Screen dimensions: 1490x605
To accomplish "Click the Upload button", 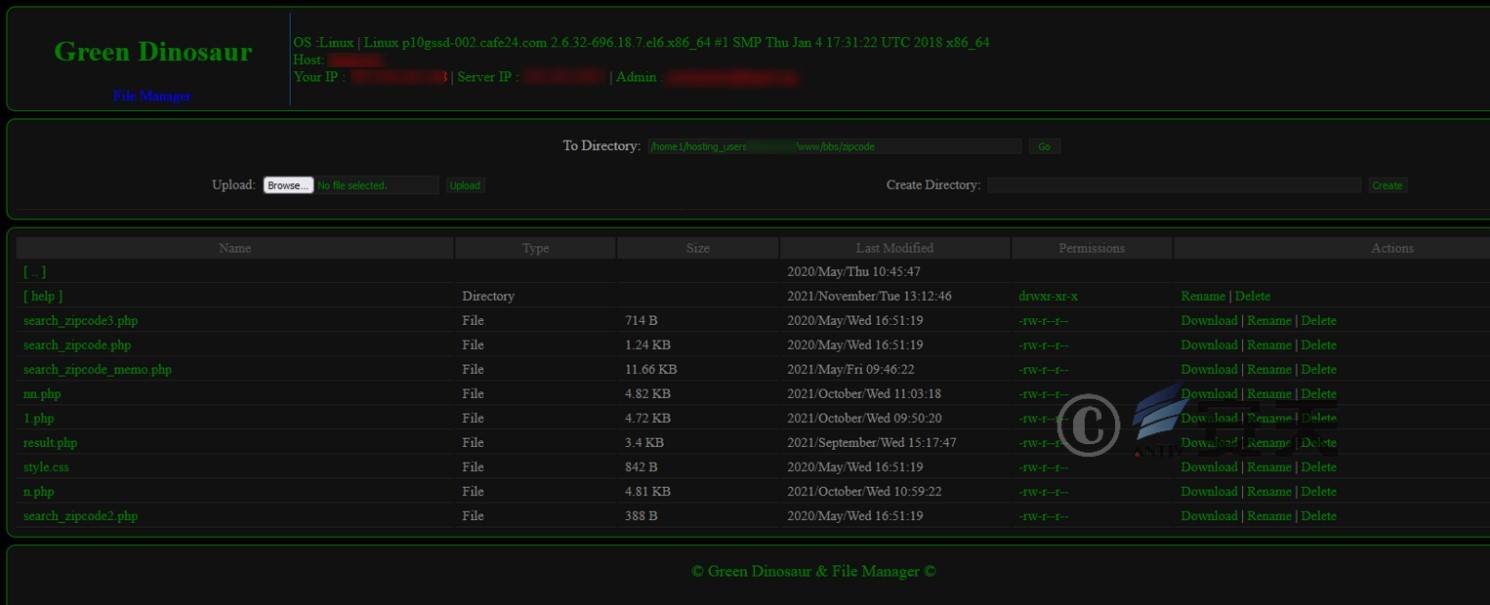I will coord(464,185).
